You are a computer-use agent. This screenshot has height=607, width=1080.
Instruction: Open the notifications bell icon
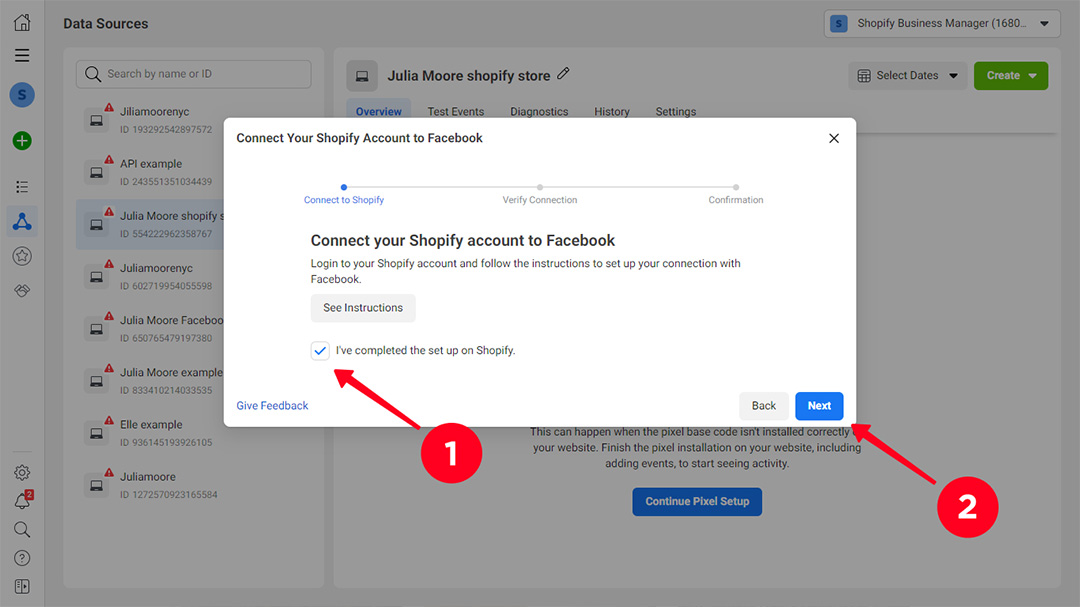click(22, 501)
